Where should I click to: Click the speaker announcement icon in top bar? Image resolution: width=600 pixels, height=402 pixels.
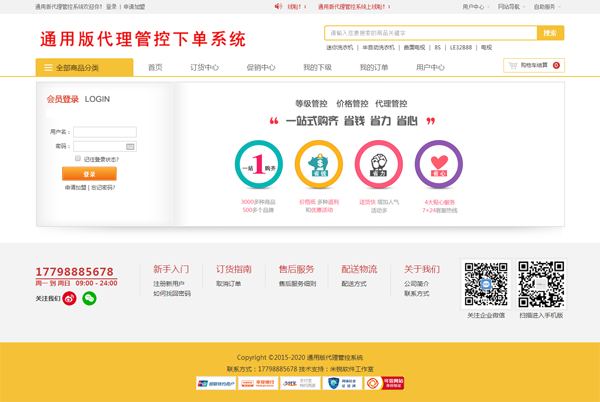[278, 6]
